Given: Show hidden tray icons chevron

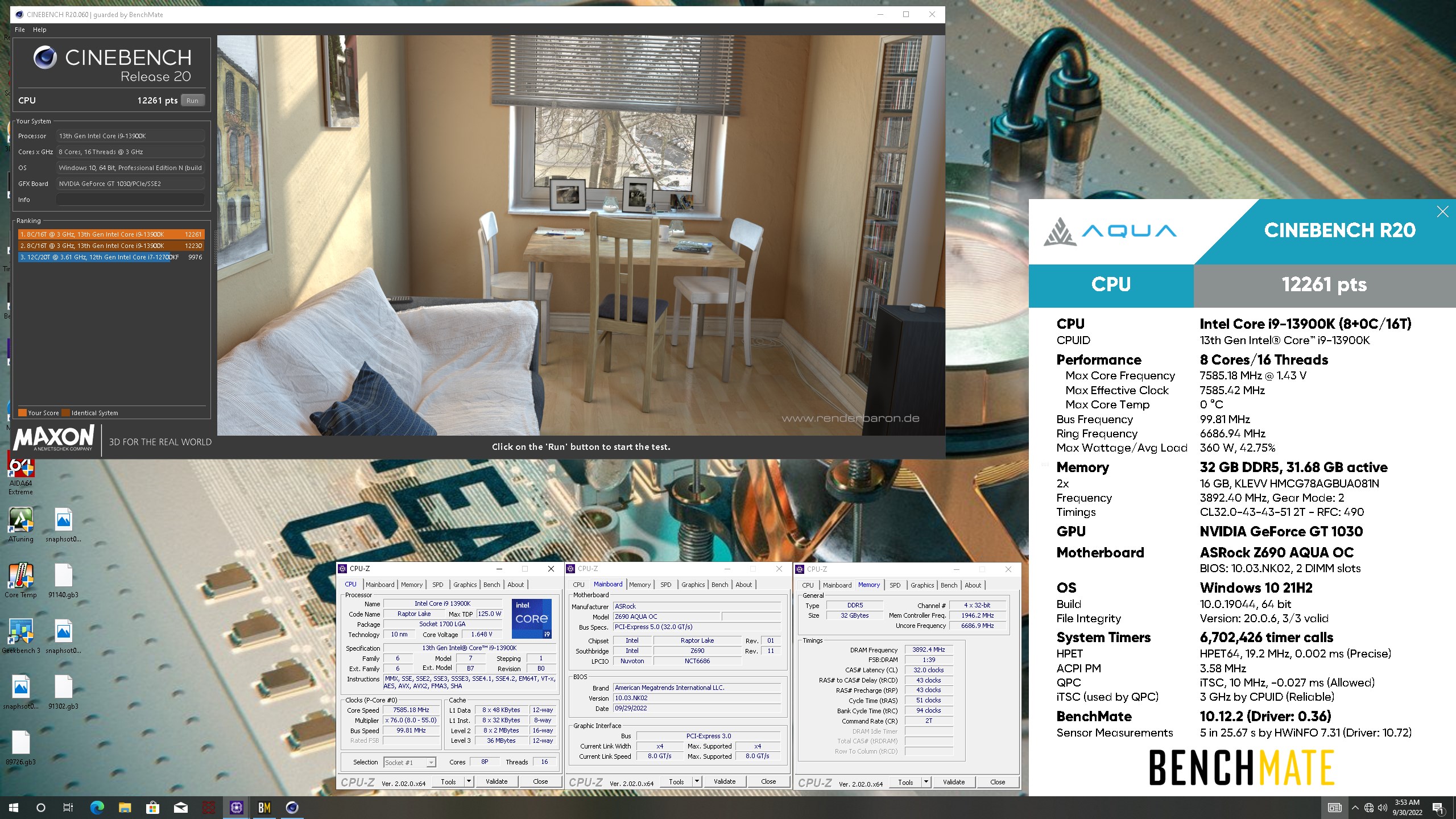Looking at the screenshot, I should (x=1355, y=808).
